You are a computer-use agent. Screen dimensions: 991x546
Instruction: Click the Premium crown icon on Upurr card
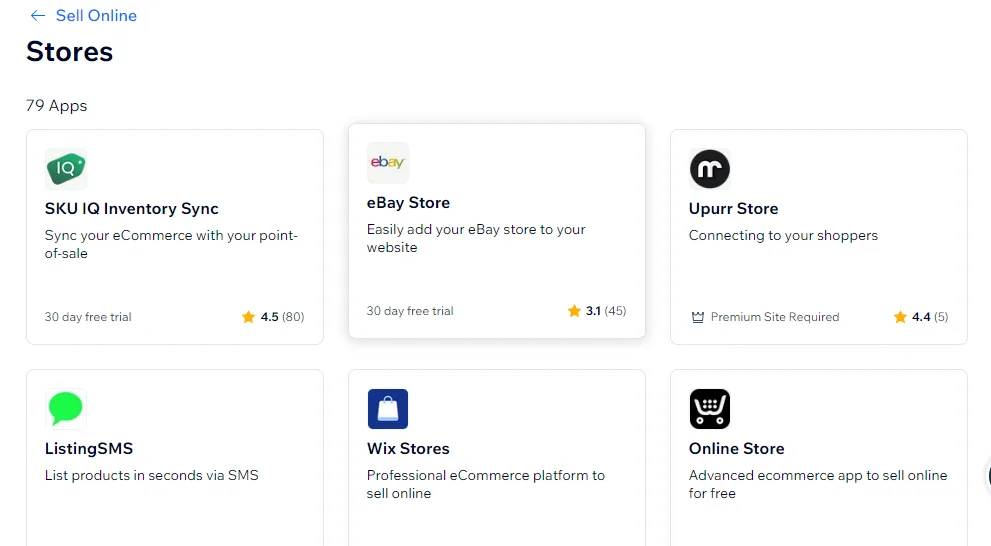click(697, 317)
